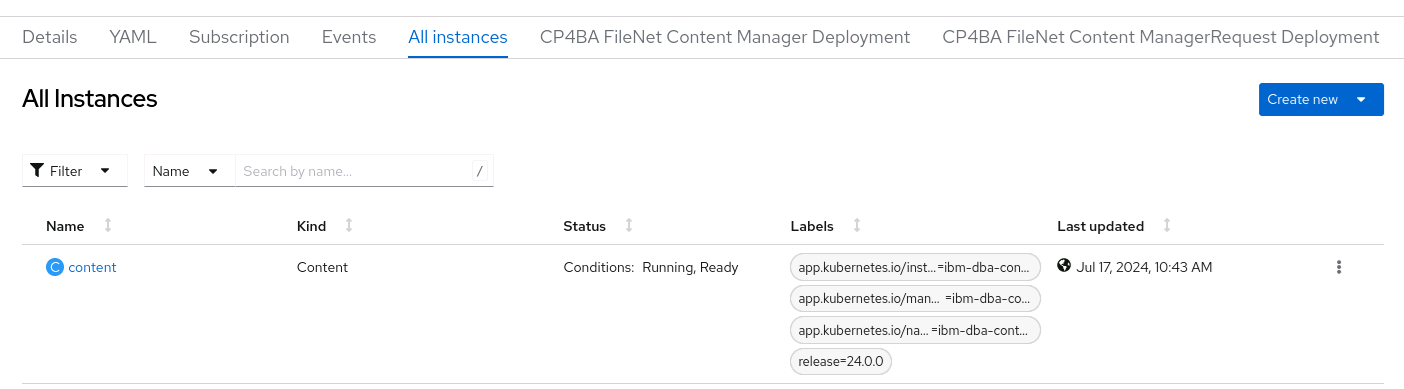
Task: Sort by Kind column sort icon
Action: [x=349, y=226]
